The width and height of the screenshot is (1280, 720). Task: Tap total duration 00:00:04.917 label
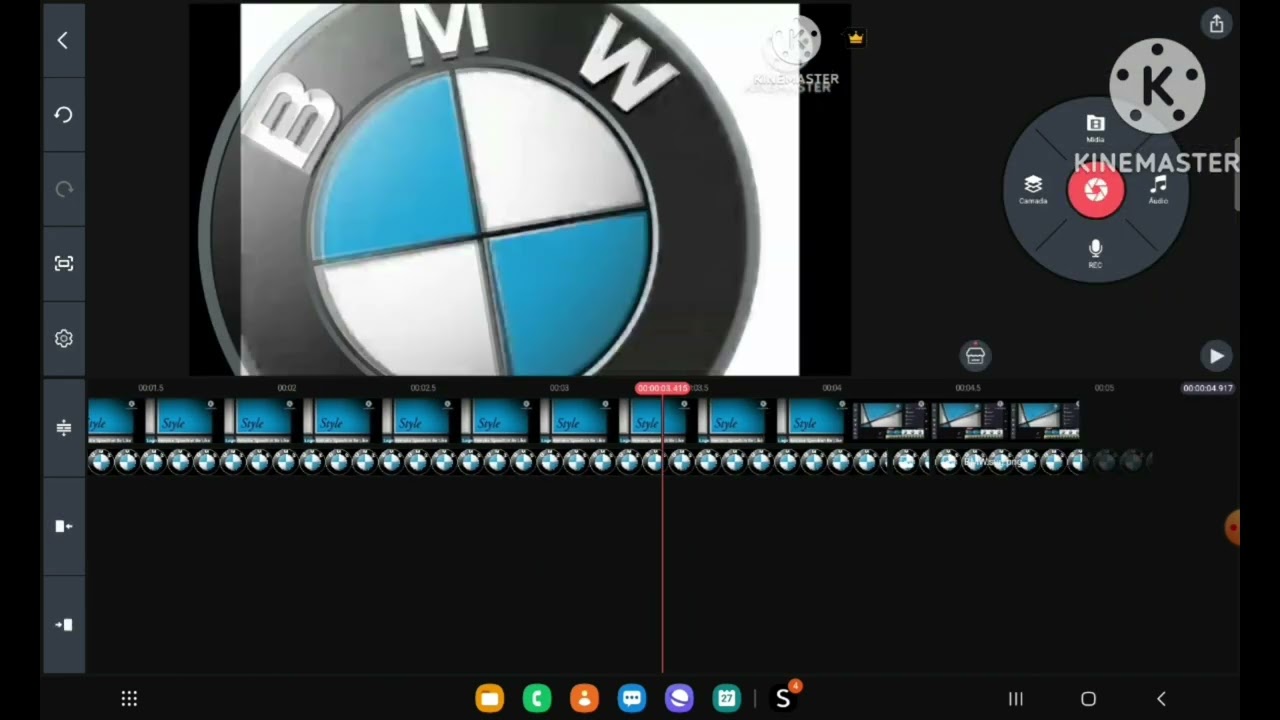(x=1208, y=388)
